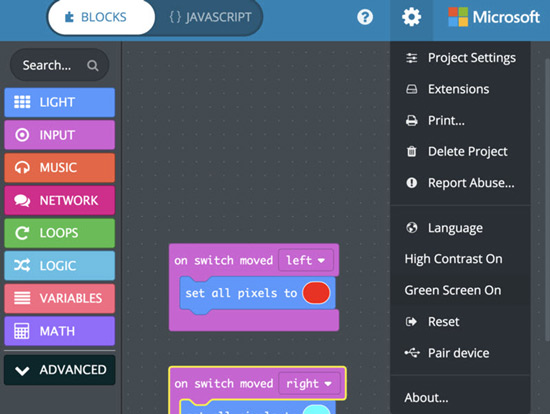Open the Math blocks category
Viewport: 550px width, 414px height.
click(x=59, y=331)
